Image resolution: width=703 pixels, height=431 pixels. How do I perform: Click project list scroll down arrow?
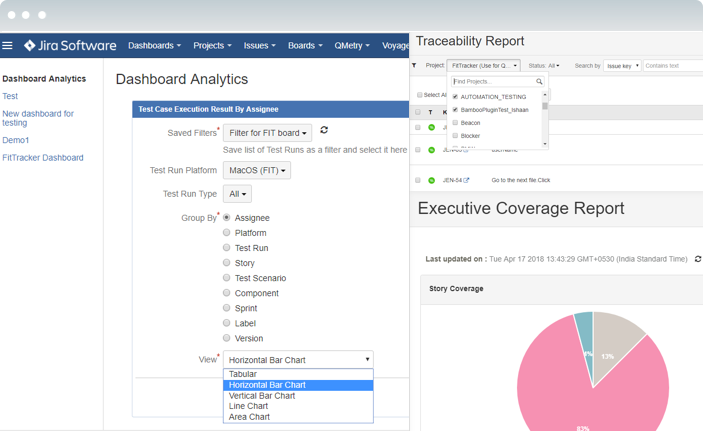[545, 144]
